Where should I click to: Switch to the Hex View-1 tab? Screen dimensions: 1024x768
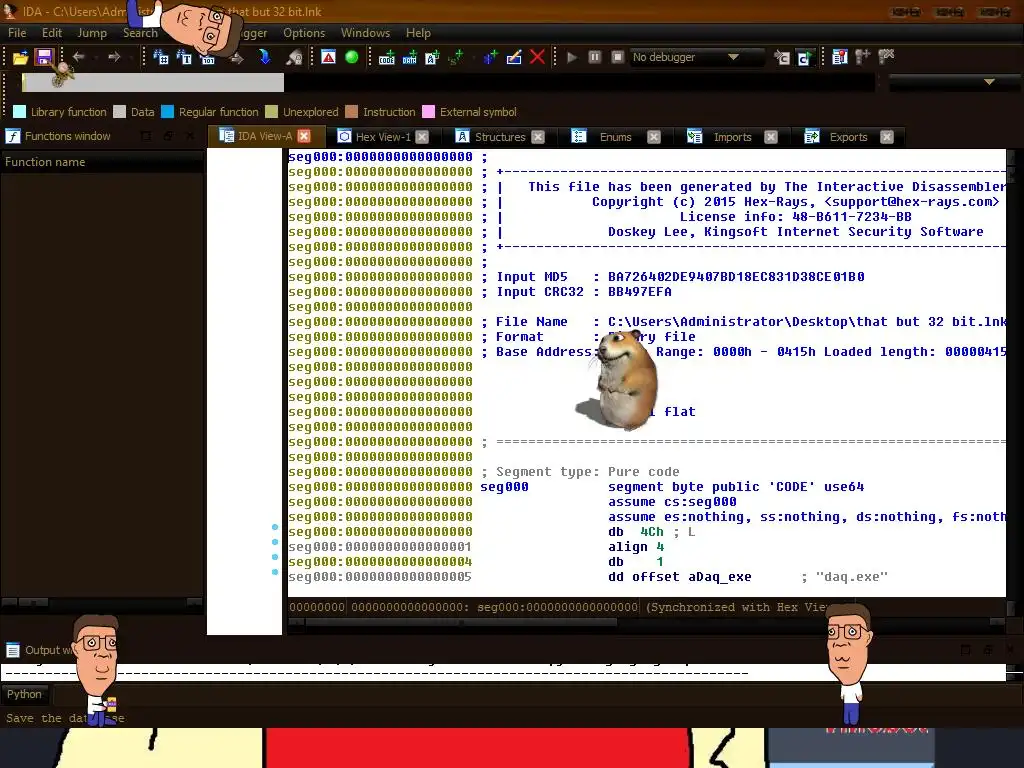point(383,136)
